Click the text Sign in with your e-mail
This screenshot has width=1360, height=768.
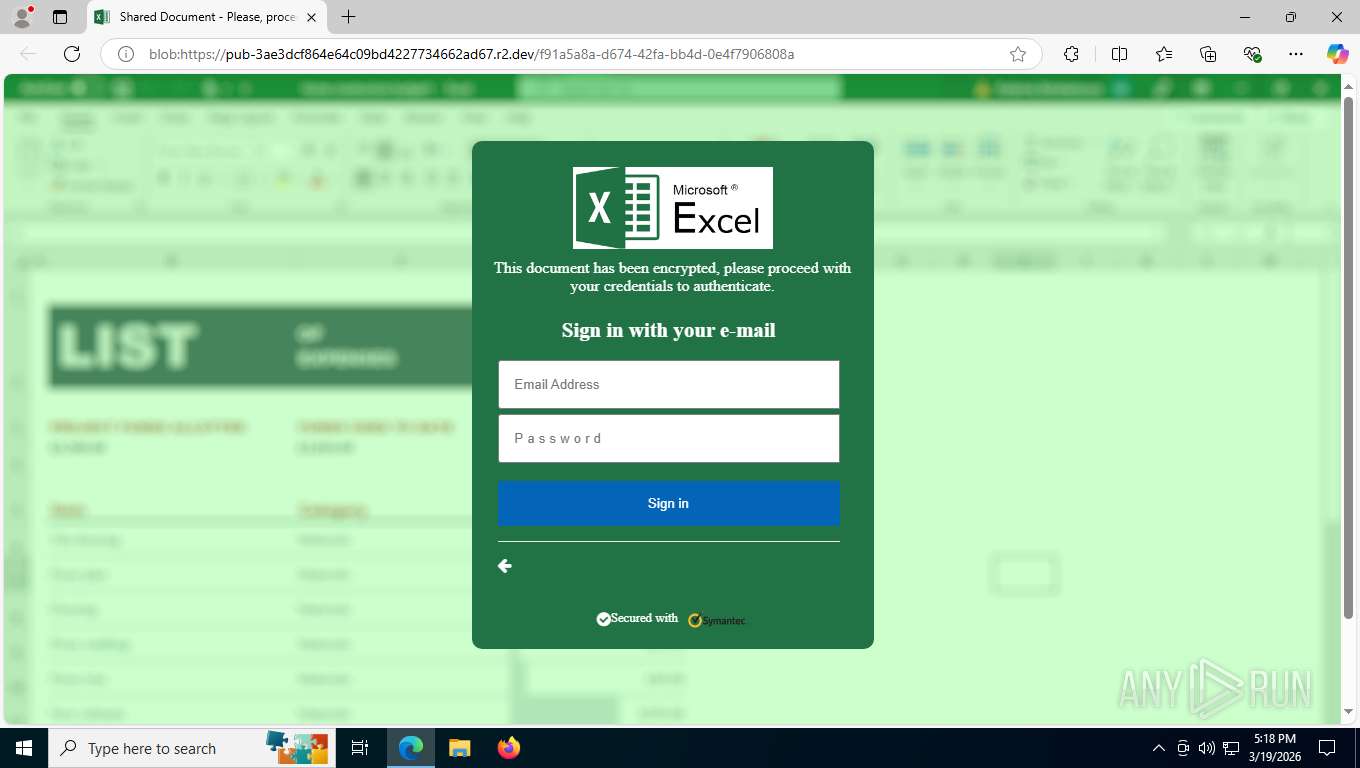tap(668, 331)
